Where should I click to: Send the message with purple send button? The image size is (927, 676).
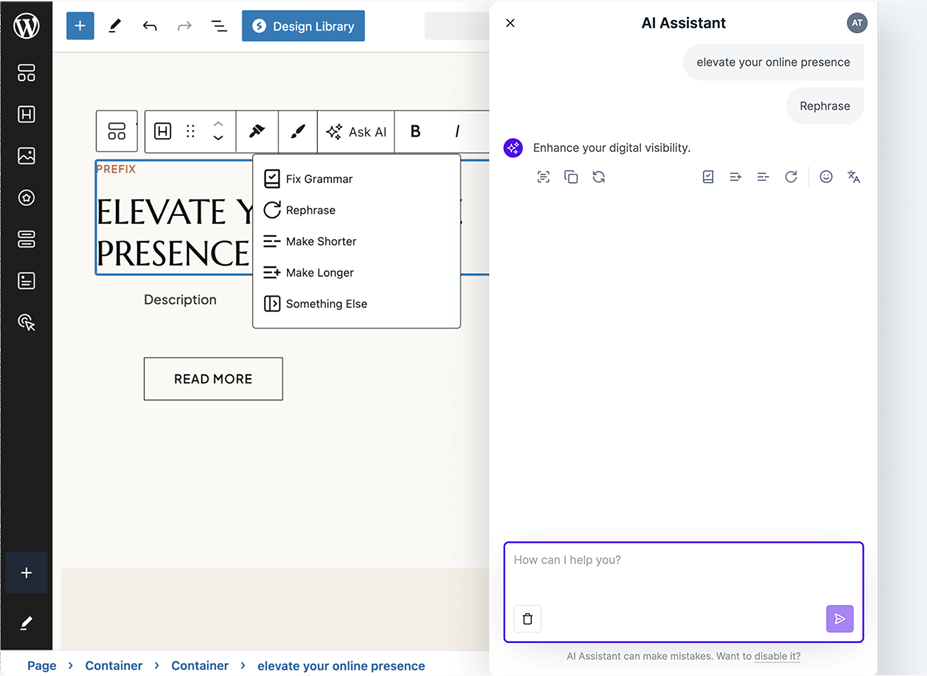click(x=840, y=619)
